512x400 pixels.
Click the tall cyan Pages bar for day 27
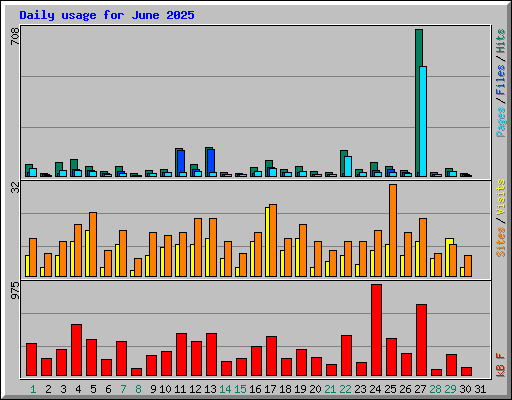[x=423, y=121]
